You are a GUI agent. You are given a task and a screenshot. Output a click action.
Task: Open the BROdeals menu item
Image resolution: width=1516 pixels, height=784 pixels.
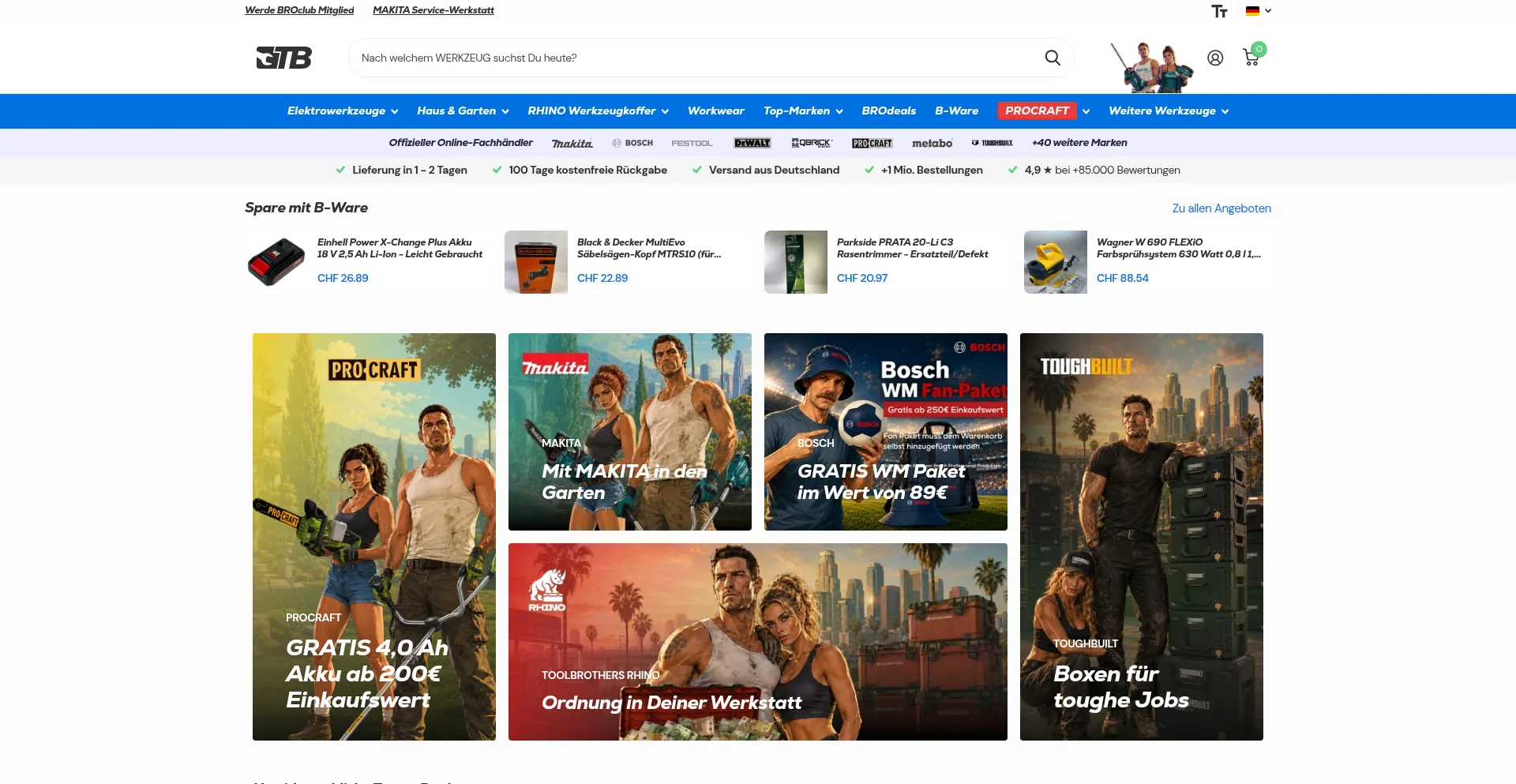click(x=888, y=111)
